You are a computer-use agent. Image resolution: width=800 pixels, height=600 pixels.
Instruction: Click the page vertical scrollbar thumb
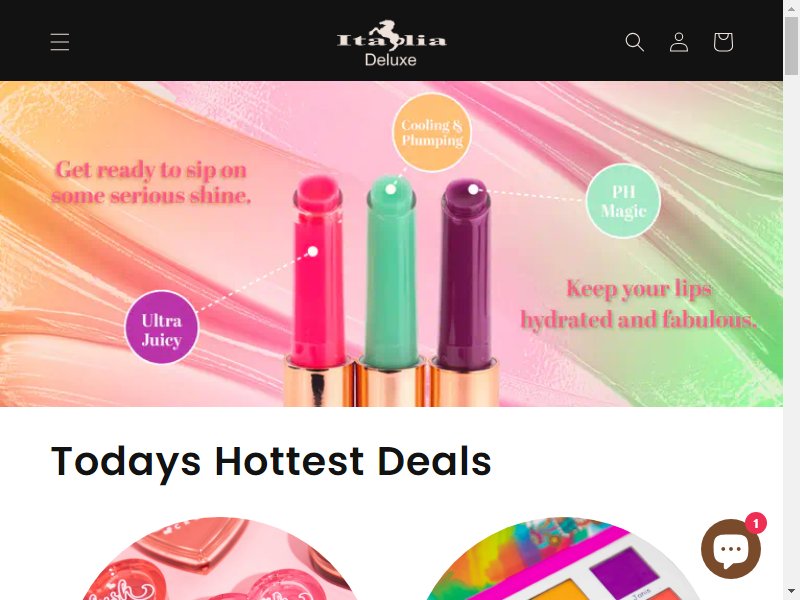click(x=791, y=46)
